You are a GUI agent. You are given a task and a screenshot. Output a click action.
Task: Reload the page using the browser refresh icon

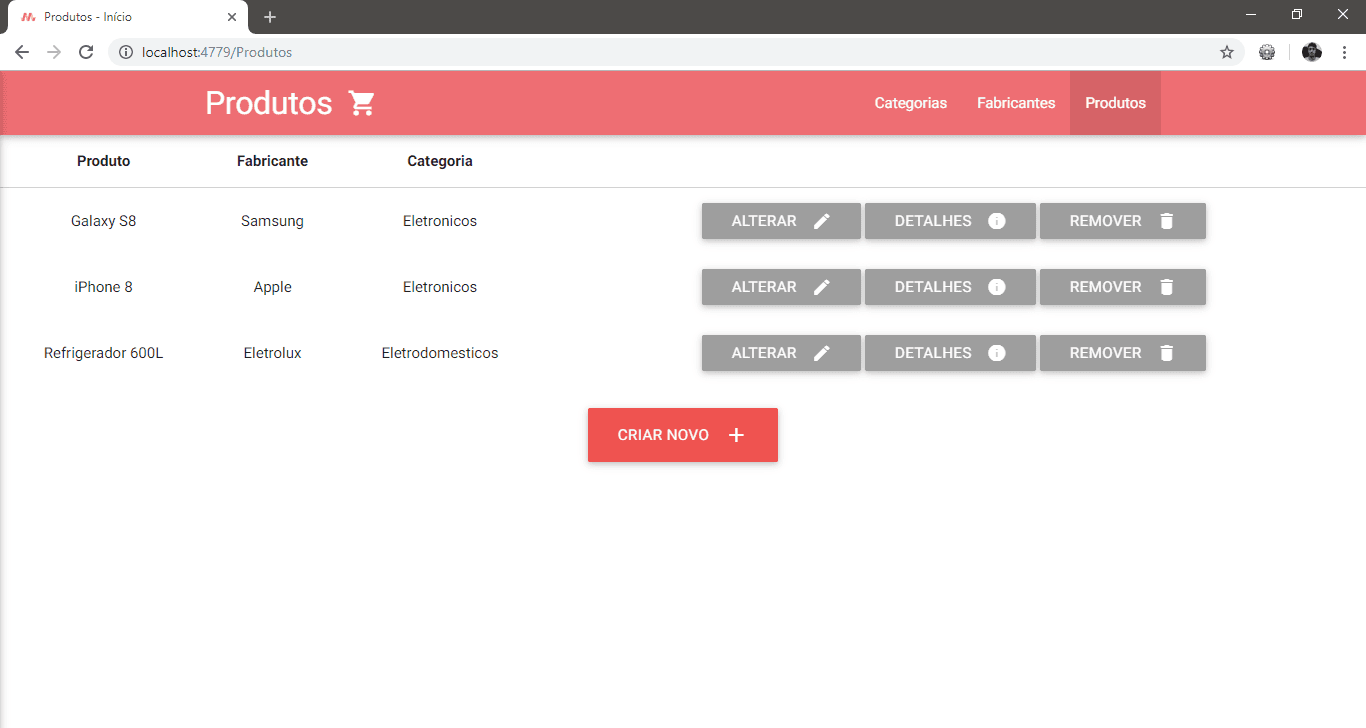[x=86, y=52]
